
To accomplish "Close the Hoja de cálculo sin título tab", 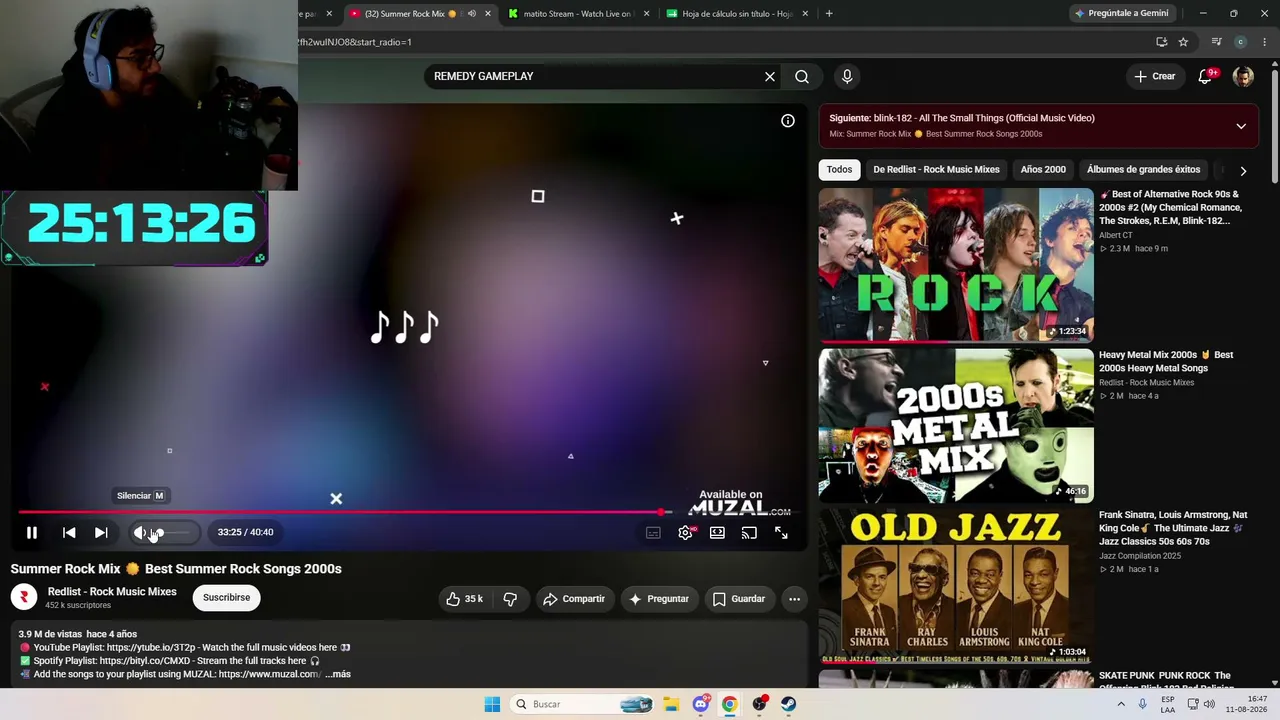I will pos(805,14).
